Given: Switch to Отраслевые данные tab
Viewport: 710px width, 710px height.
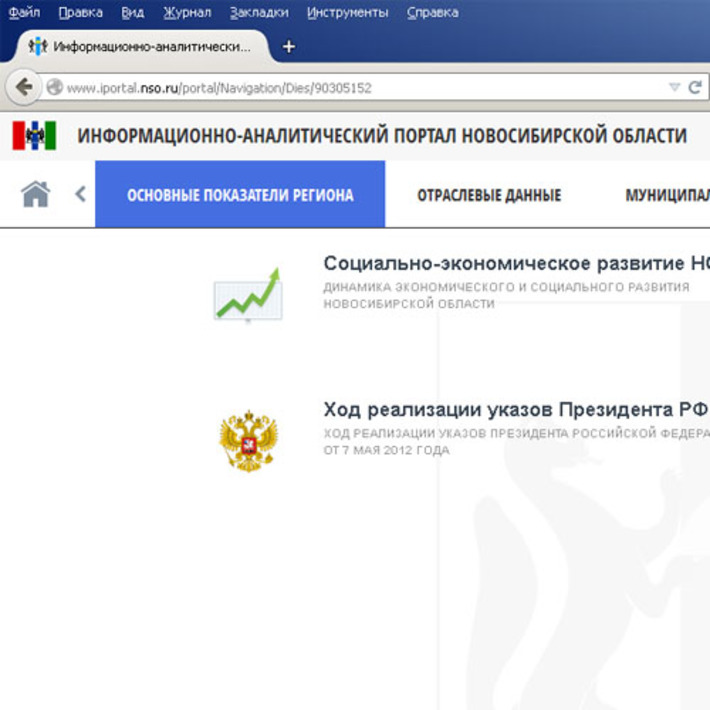Looking at the screenshot, I should [489, 195].
